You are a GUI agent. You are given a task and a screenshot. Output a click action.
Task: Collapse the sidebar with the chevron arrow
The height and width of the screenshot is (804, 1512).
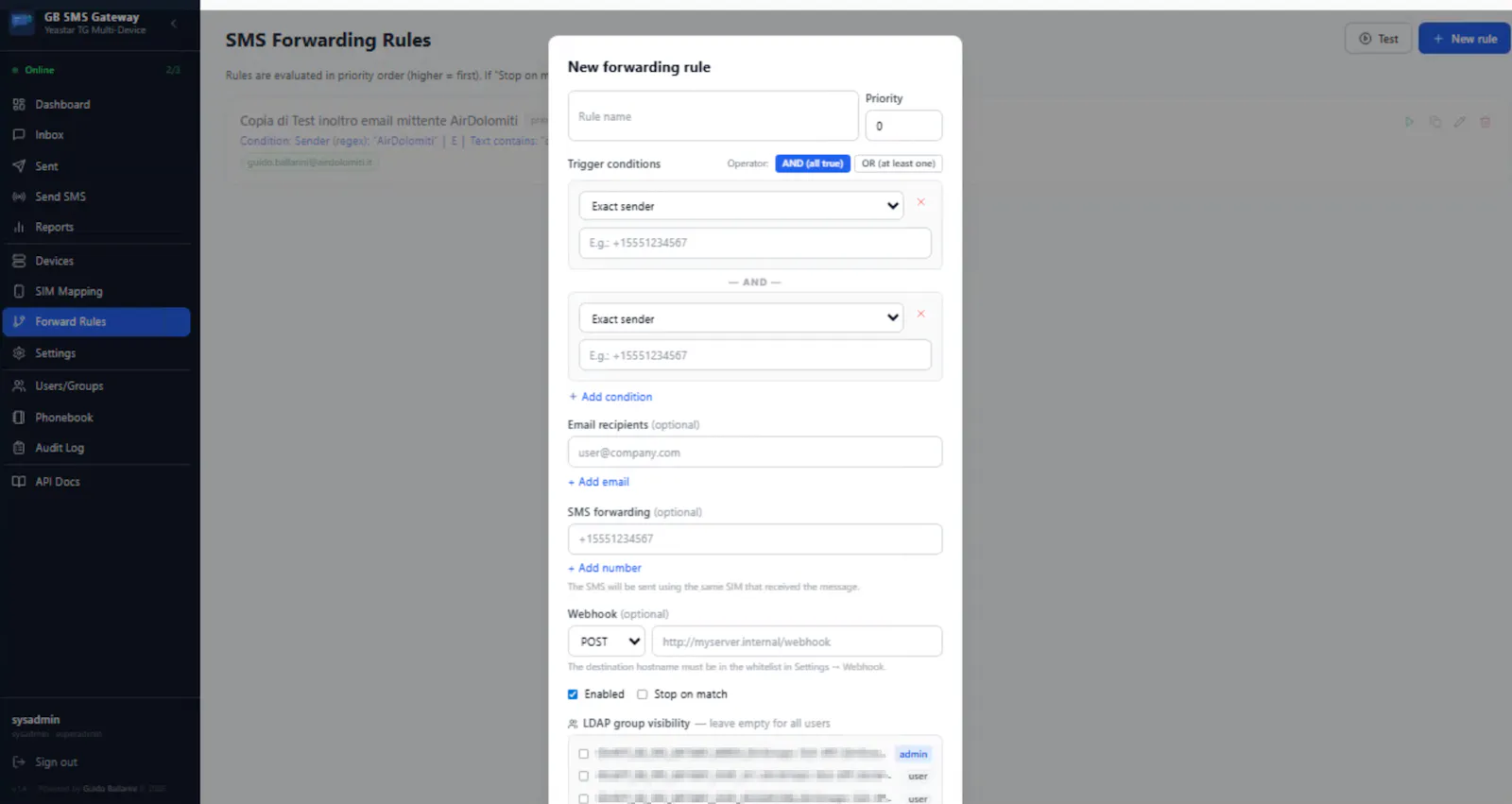pos(174,24)
